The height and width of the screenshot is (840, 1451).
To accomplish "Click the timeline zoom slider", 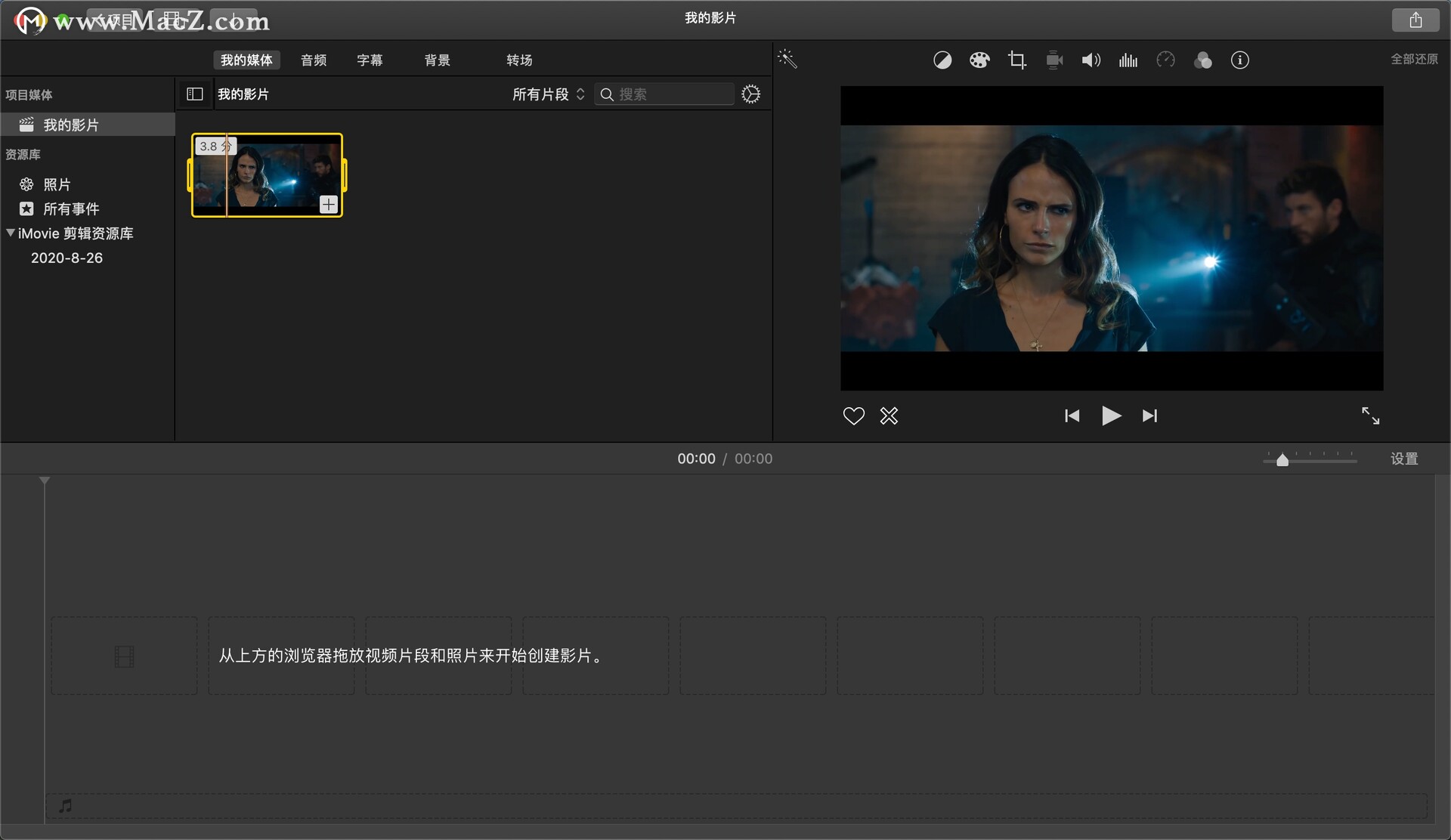I will pyautogui.click(x=1310, y=459).
